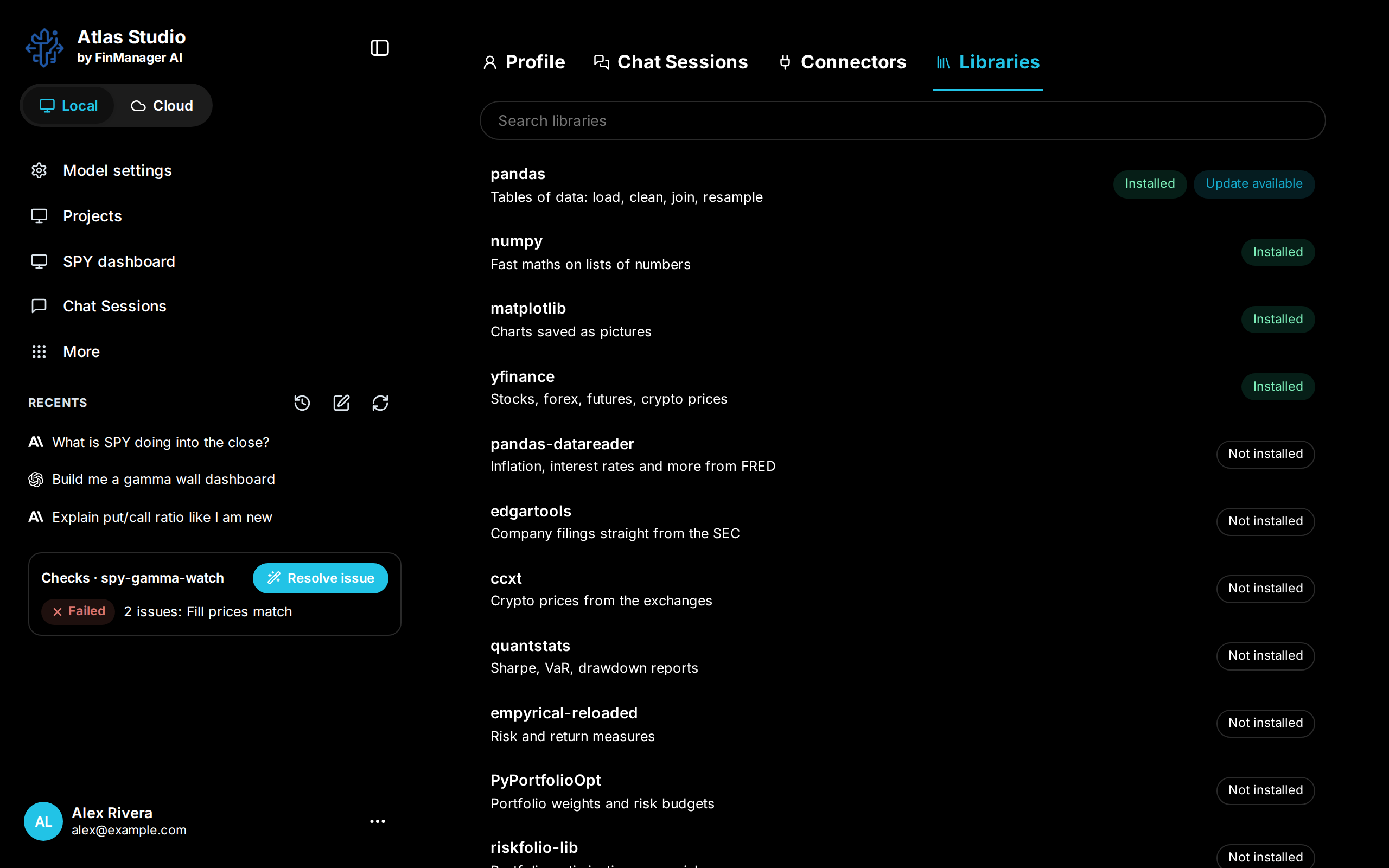Click Not installed for edgartools
1389x868 pixels.
1265,521
